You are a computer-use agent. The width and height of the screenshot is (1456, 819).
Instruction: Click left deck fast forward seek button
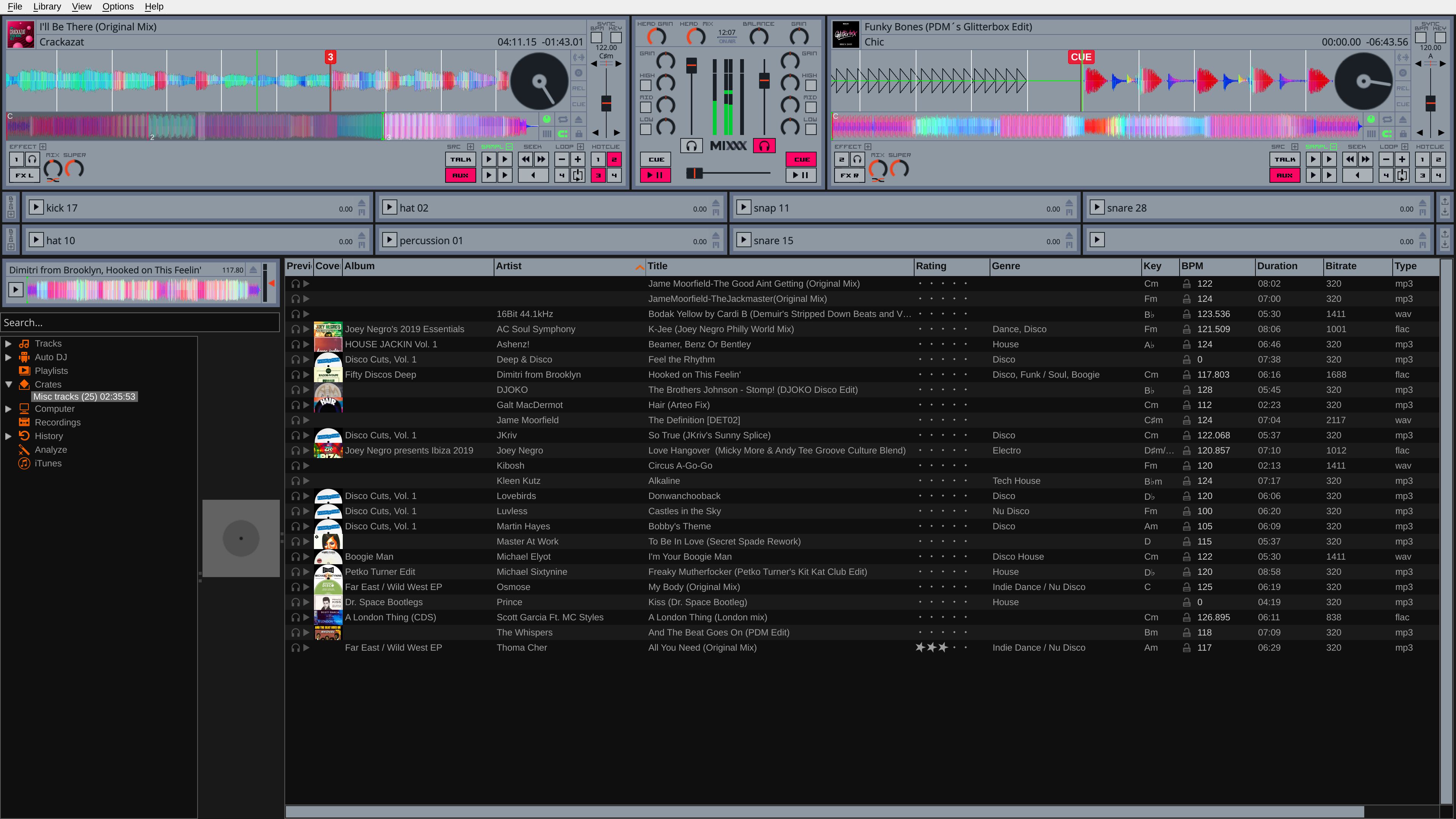(x=541, y=159)
